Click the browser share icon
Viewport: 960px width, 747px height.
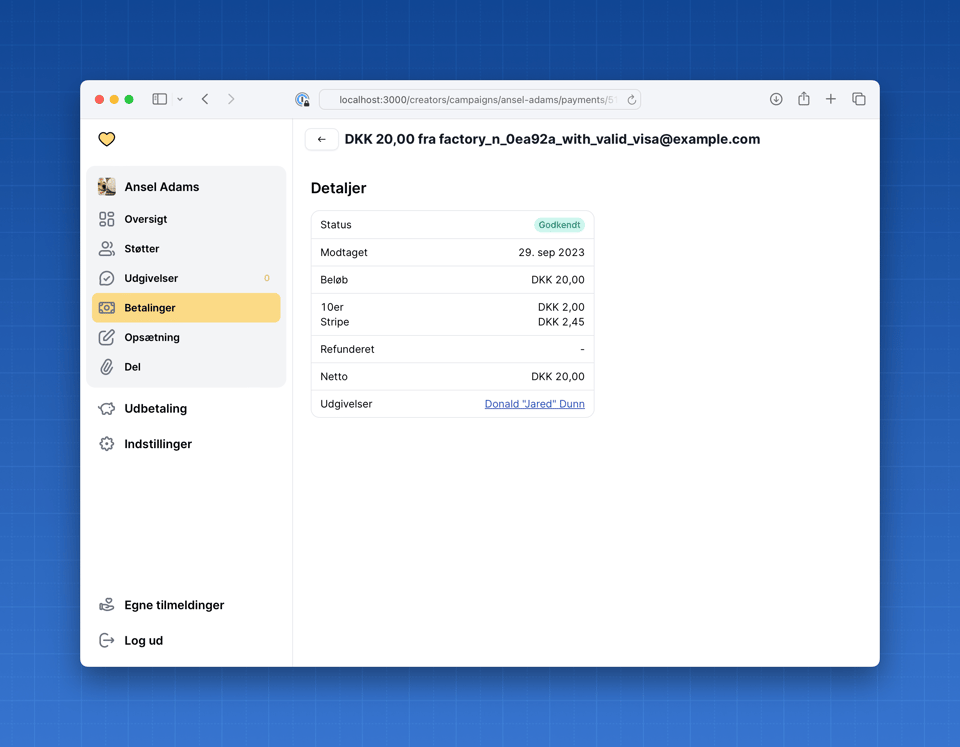point(804,99)
